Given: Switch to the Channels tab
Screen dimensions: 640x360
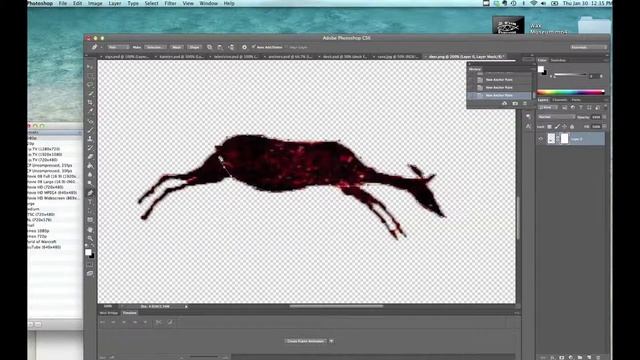Looking at the screenshot, I should (x=560, y=100).
